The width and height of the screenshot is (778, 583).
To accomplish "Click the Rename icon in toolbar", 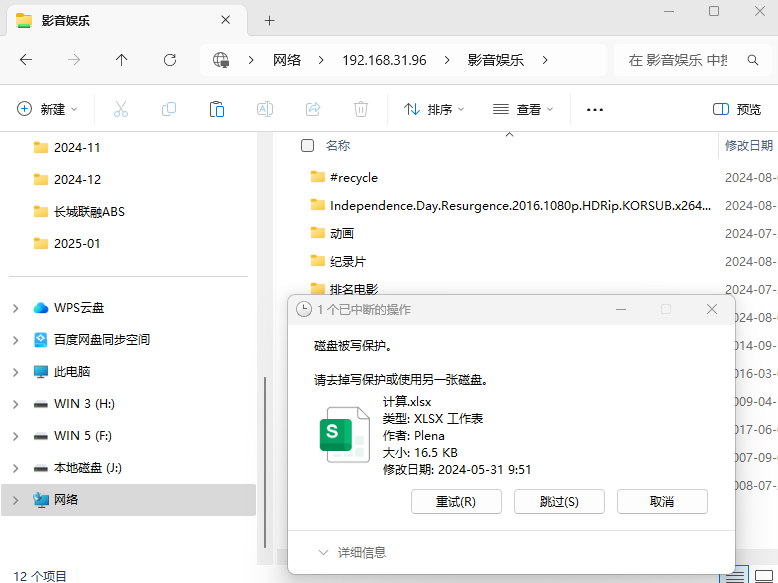I will tap(265, 109).
